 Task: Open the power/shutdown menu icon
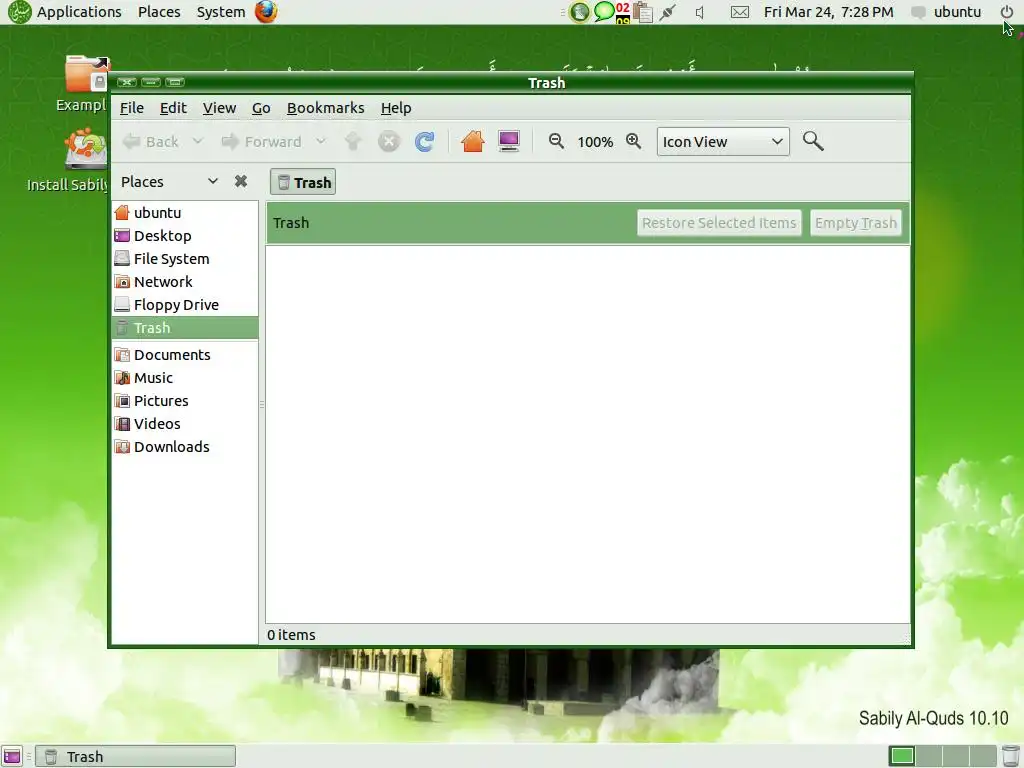pos(1006,12)
